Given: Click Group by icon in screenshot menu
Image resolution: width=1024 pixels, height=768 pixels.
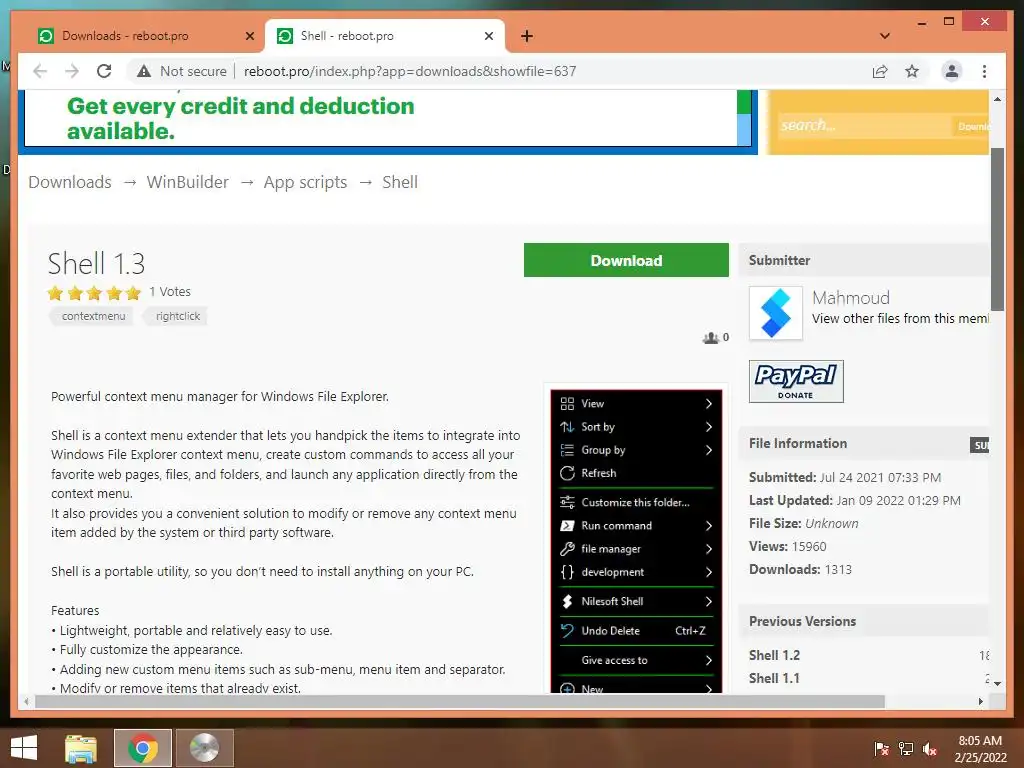Looking at the screenshot, I should coord(567,450).
